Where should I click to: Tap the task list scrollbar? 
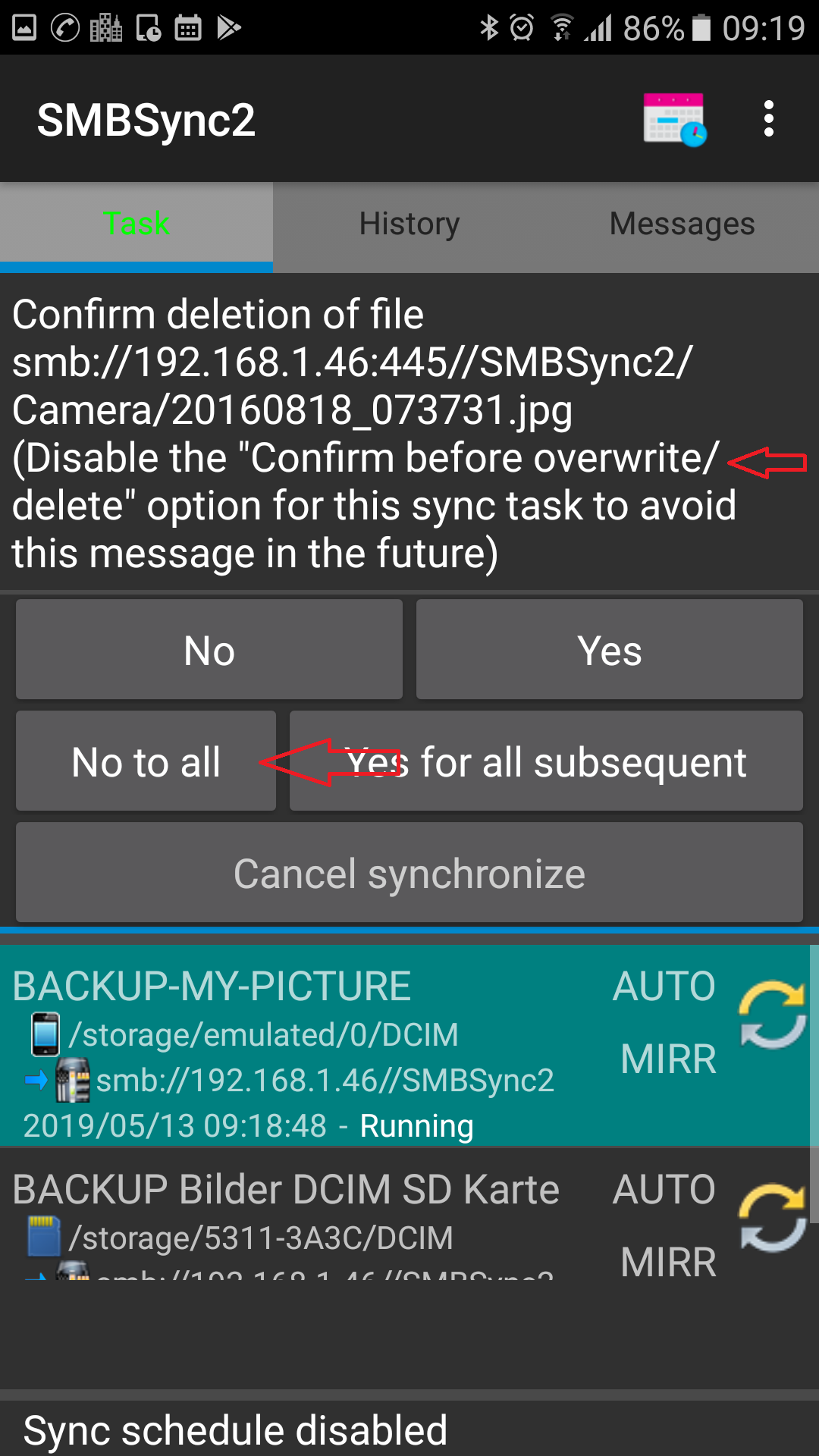pyautogui.click(x=814, y=1084)
